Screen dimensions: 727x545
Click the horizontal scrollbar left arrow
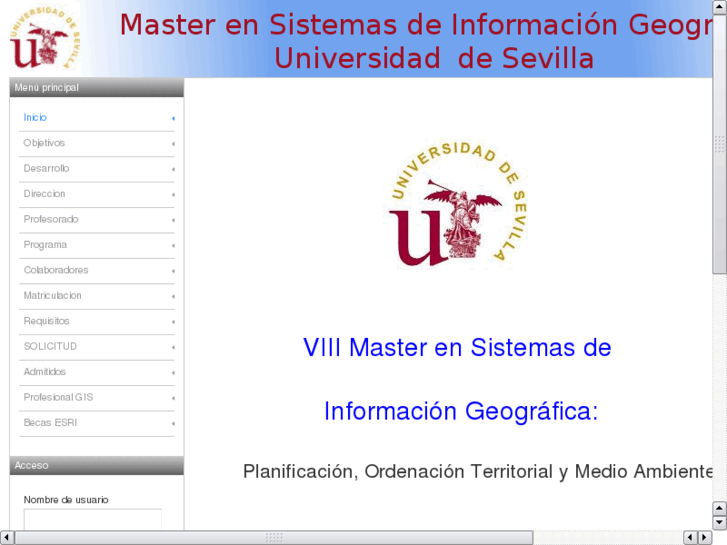tap(6, 538)
